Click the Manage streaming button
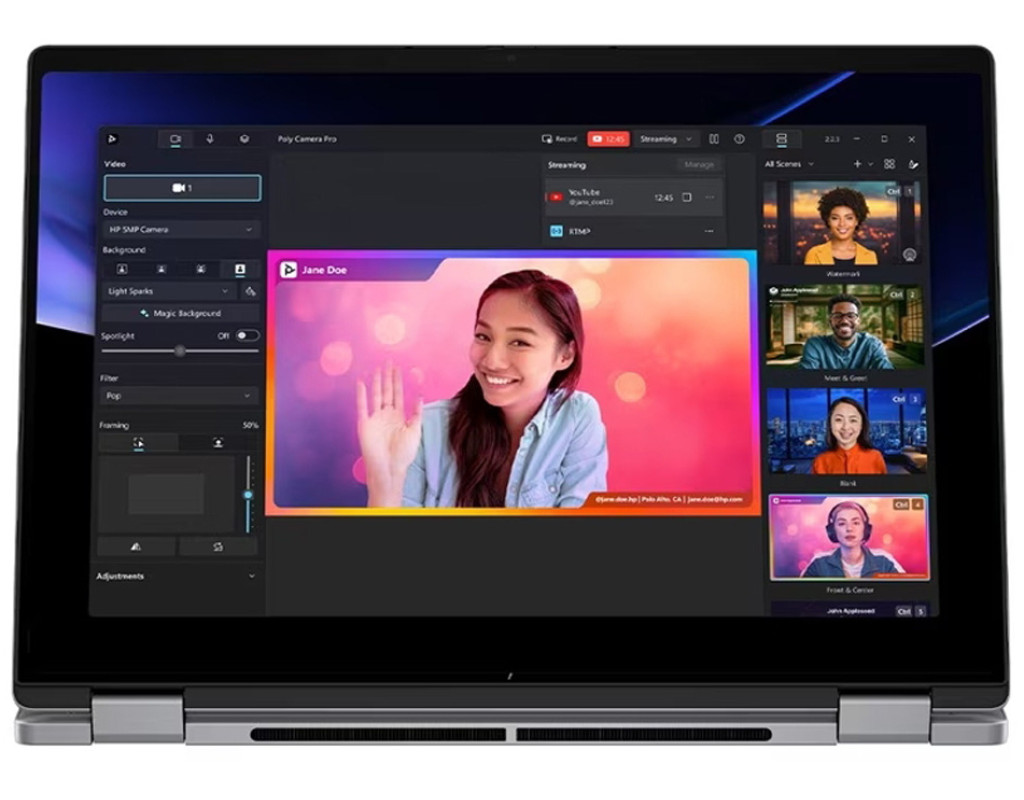 pyautogui.click(x=699, y=164)
